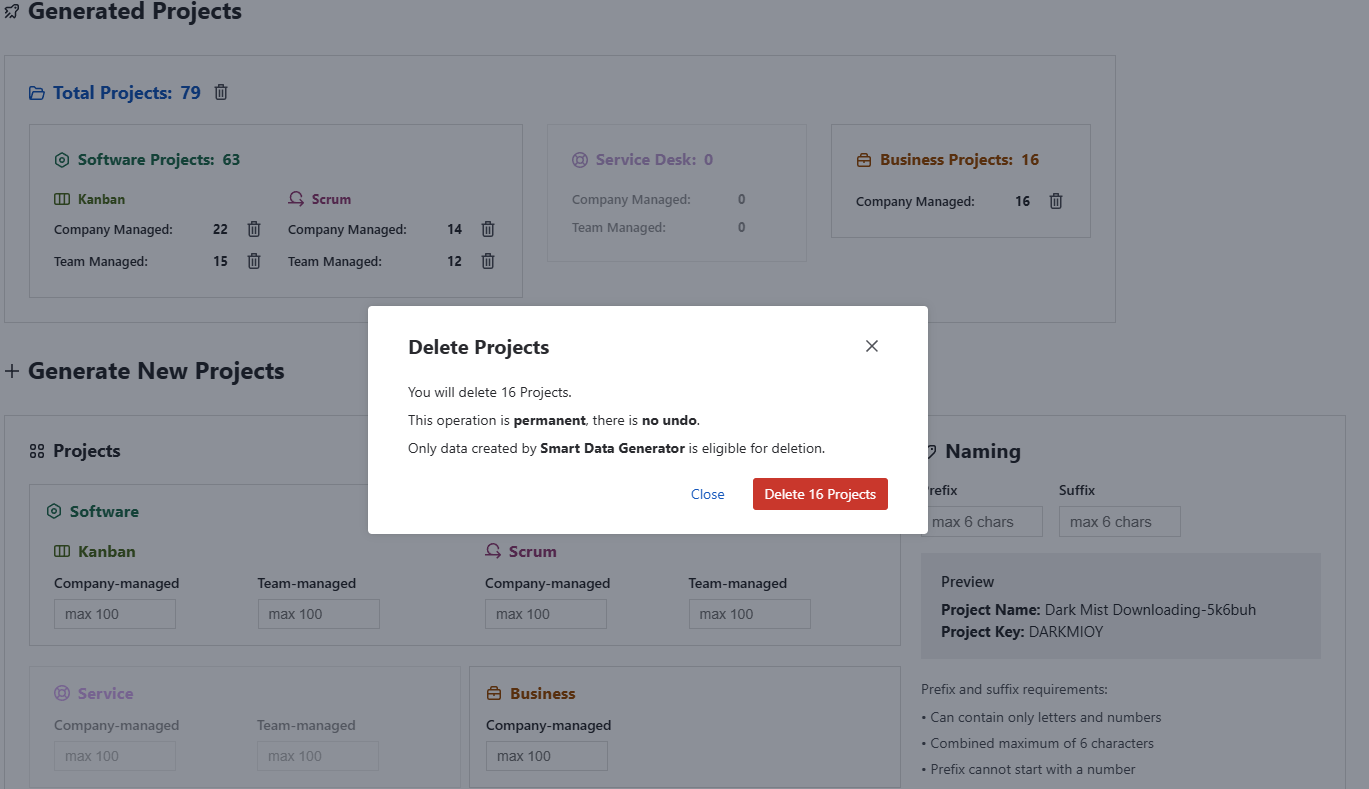Click the Service Desk lifebuoy icon
Screen dimensions: 1369x789
click(580, 160)
